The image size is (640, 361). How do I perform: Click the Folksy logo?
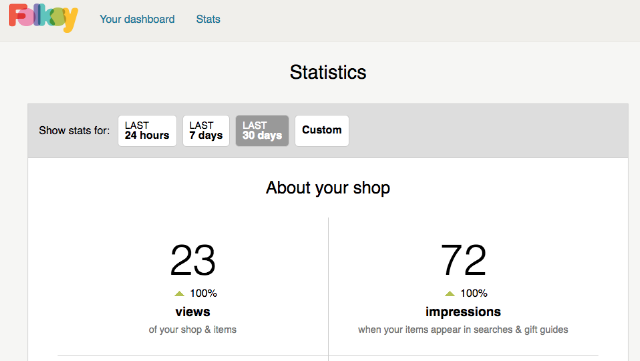pos(43,18)
